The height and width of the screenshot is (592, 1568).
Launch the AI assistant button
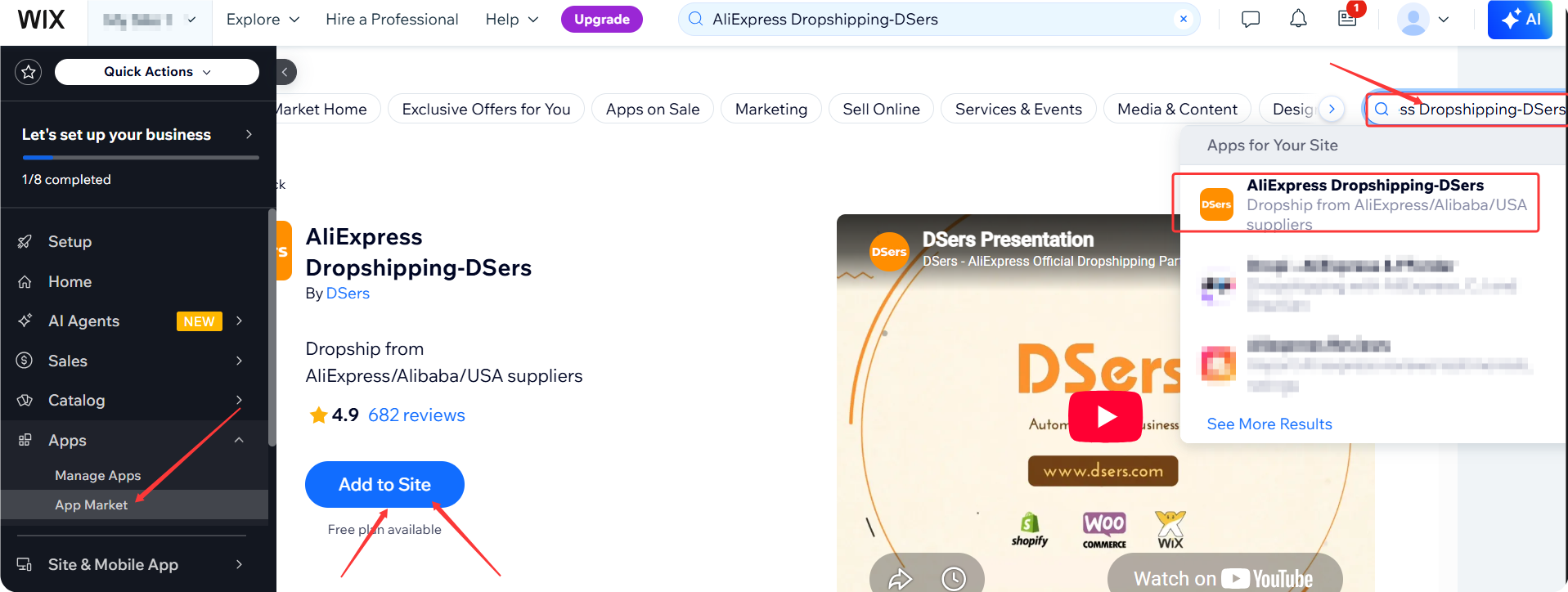point(1520,20)
